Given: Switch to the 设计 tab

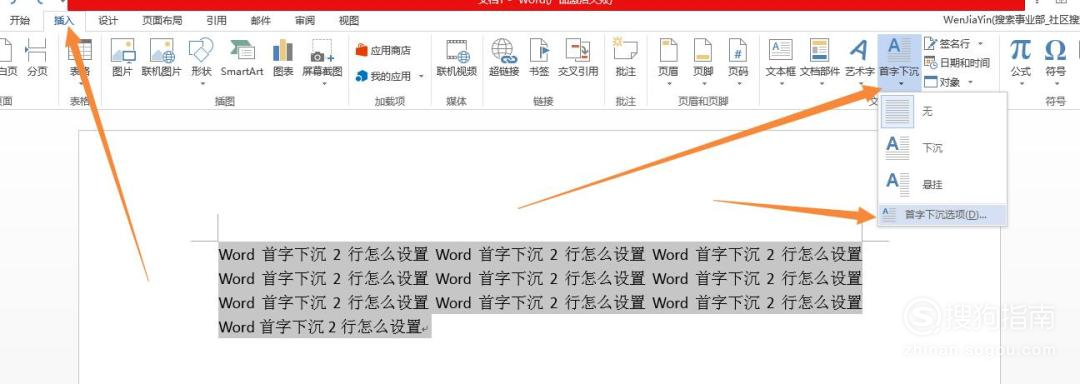Looking at the screenshot, I should click(x=107, y=21).
